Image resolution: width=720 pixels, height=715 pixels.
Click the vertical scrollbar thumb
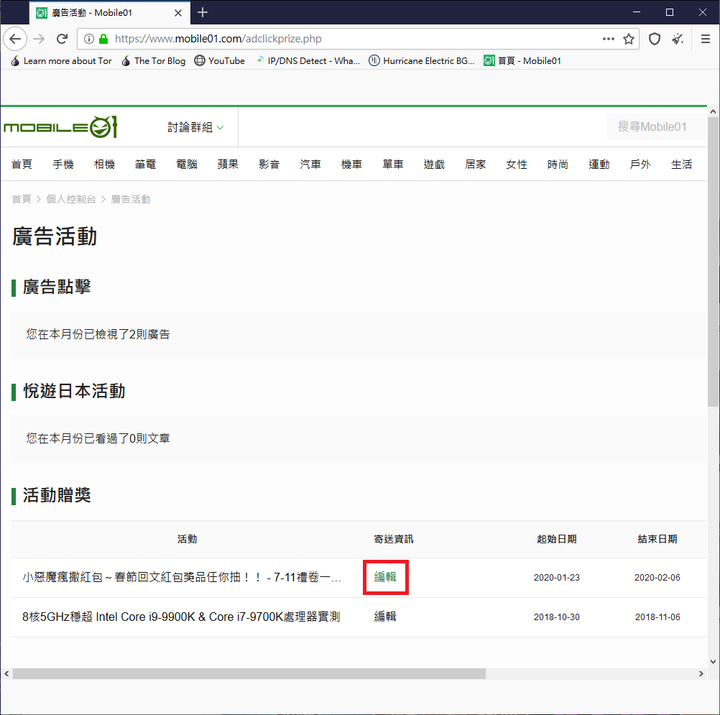click(x=713, y=262)
